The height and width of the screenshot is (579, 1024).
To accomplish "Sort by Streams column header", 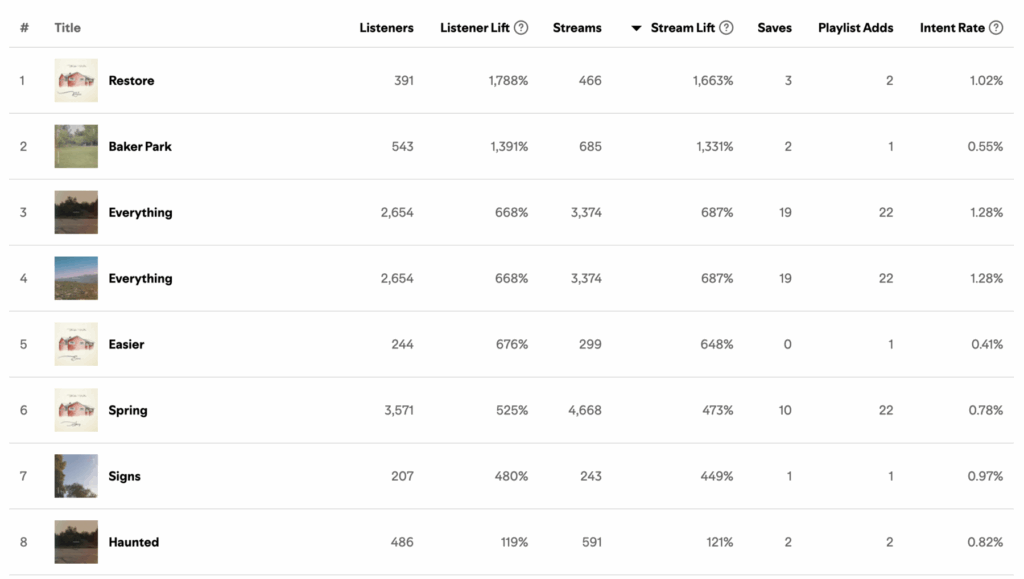I will (x=577, y=27).
